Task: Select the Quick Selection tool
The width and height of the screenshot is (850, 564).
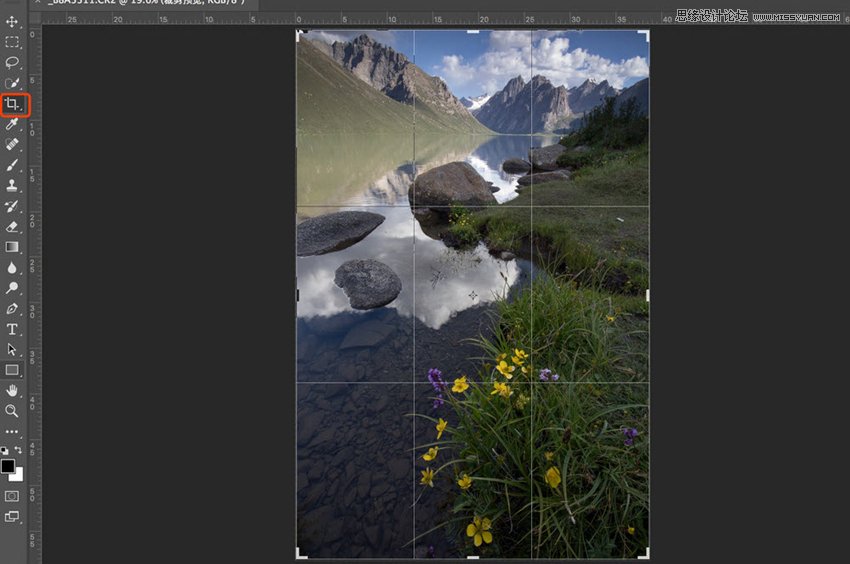Action: tap(12, 83)
